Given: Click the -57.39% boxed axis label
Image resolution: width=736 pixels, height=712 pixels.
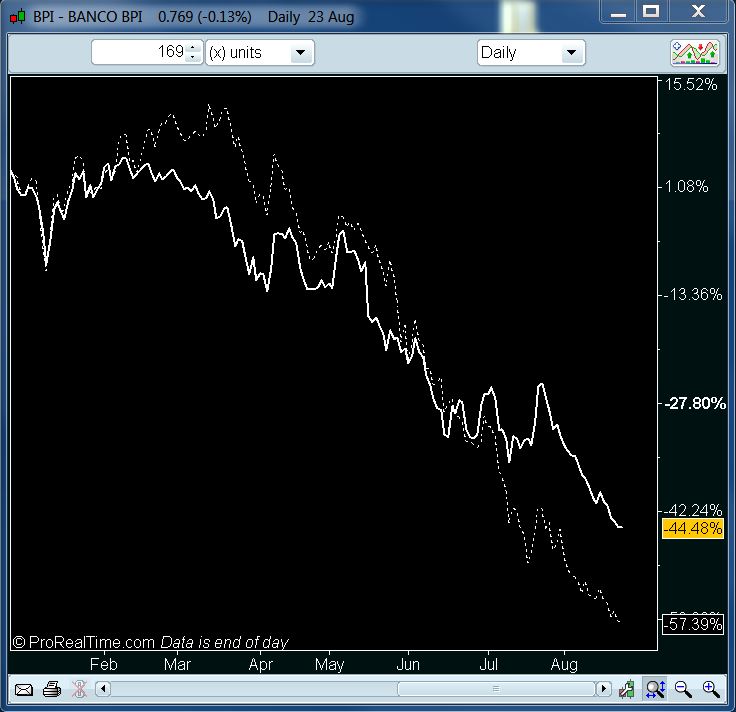Looking at the screenshot, I should click(693, 624).
